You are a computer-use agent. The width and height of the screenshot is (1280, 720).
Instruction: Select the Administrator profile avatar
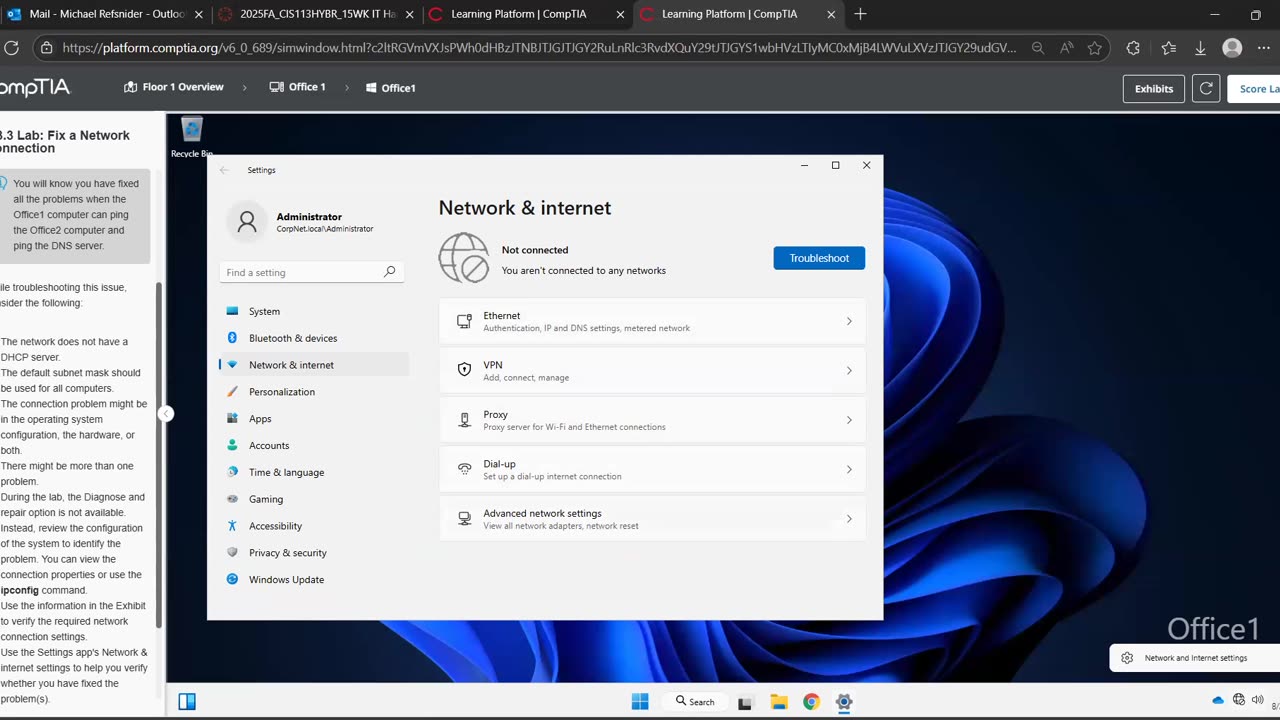pos(246,222)
